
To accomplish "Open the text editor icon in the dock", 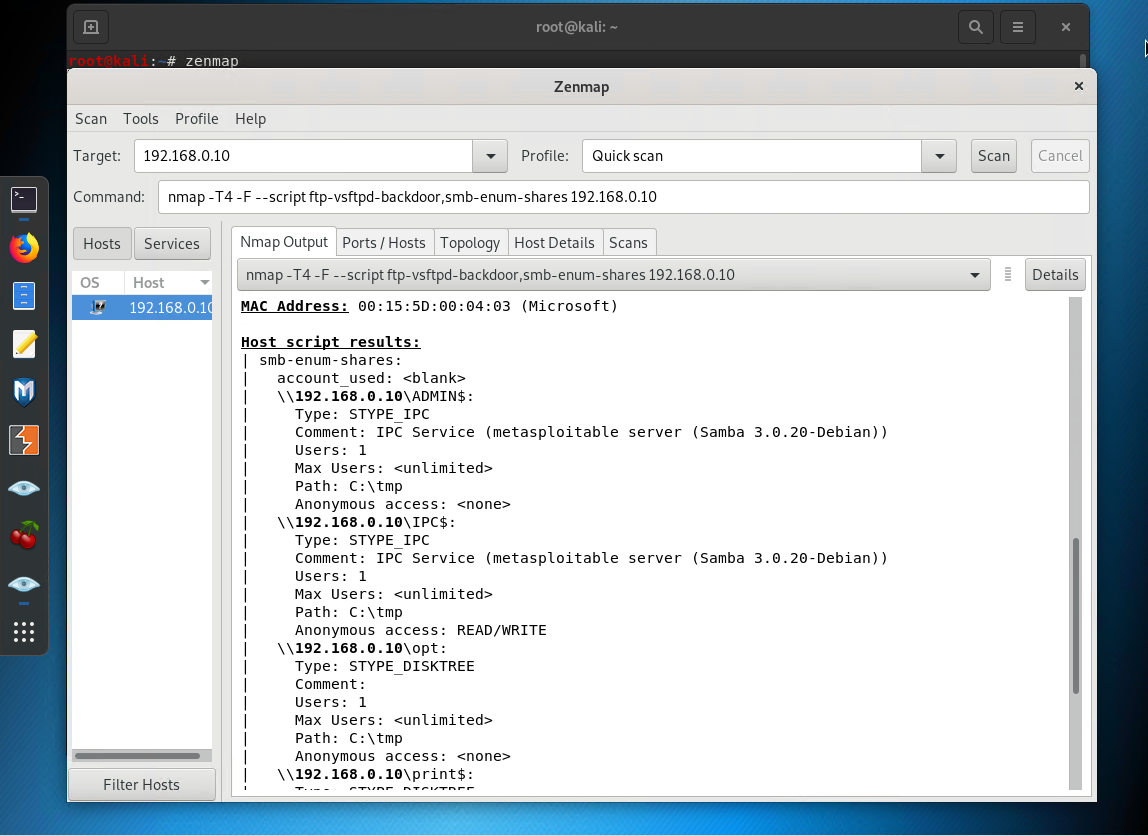I will 24,343.
